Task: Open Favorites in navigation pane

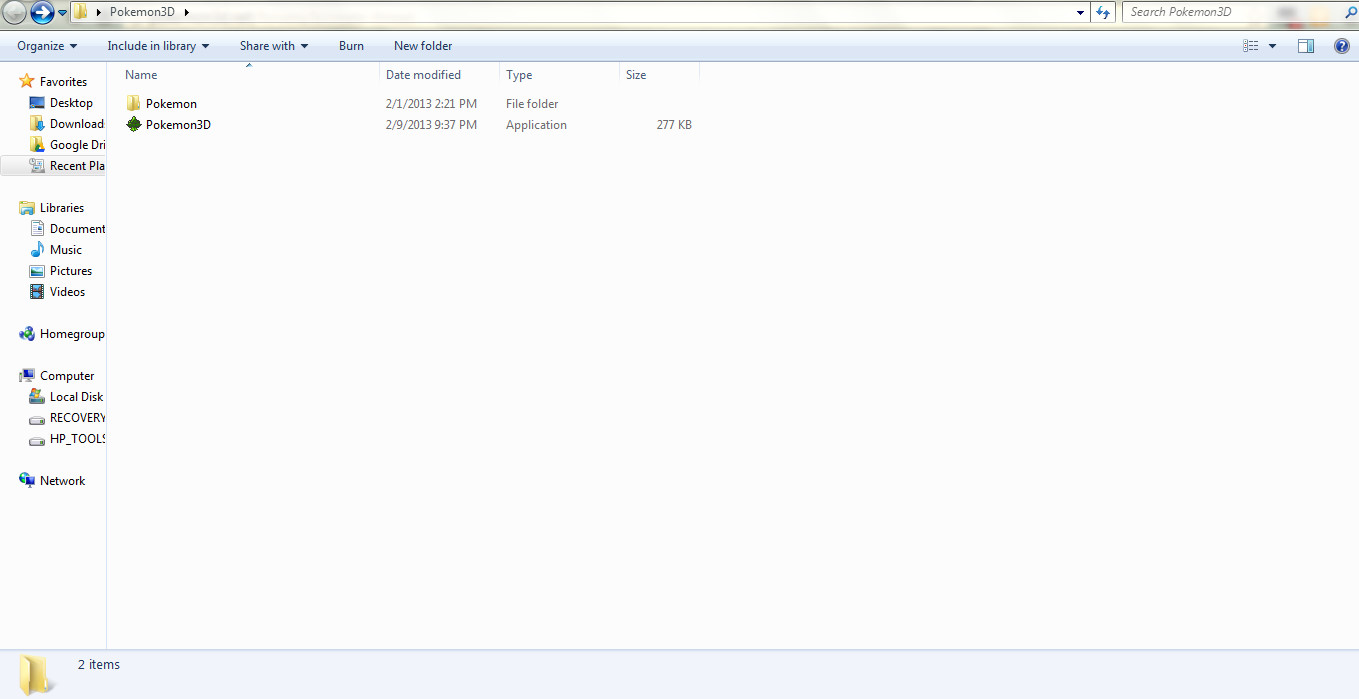Action: [63, 82]
